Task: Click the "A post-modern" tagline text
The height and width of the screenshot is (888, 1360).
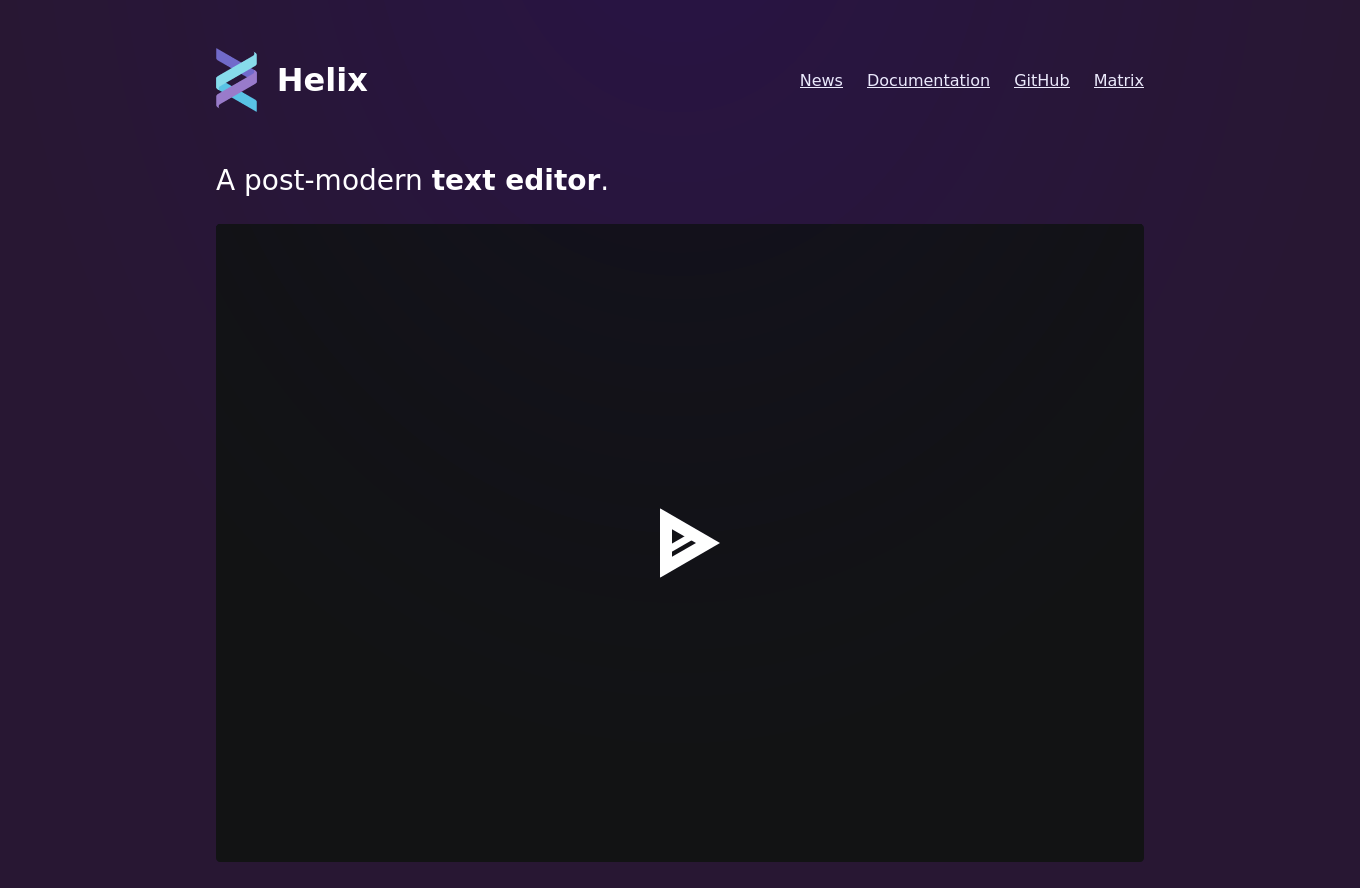Action: click(319, 181)
